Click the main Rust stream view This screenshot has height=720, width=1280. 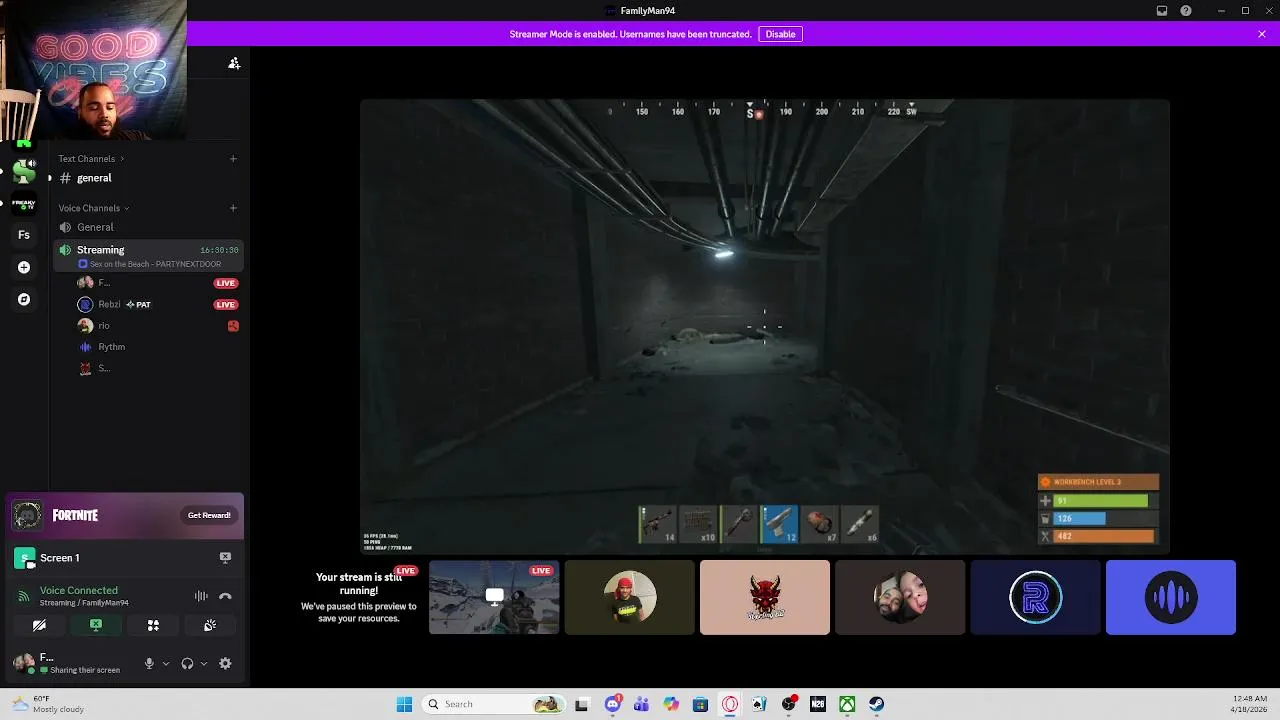(765, 326)
